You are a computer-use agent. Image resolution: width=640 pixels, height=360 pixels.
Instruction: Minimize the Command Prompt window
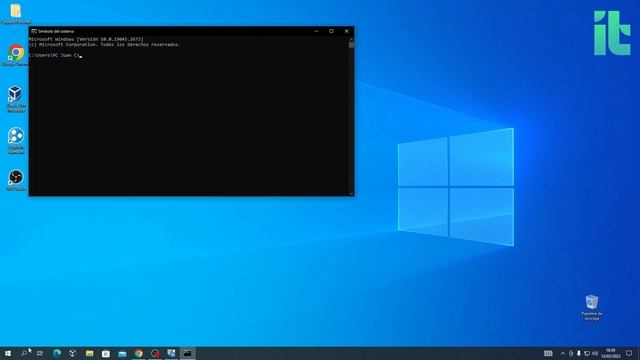316,31
